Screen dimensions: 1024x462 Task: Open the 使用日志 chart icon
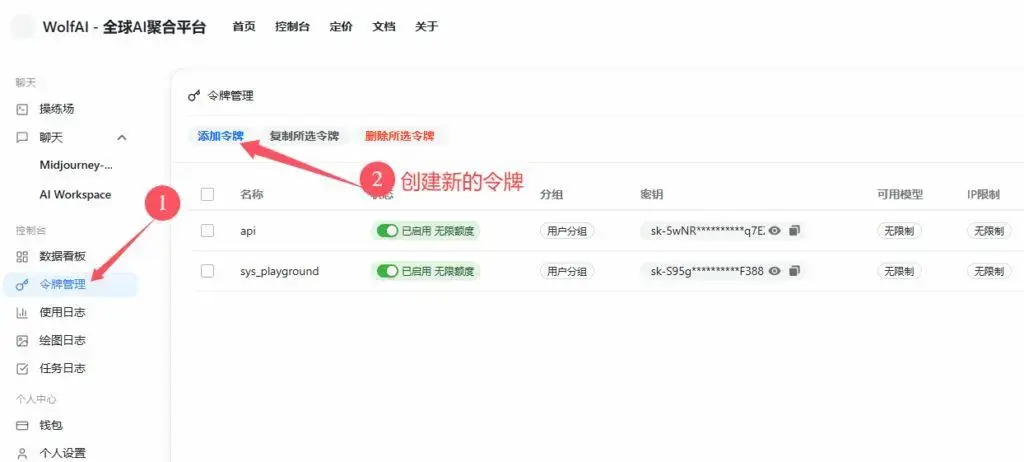[22, 312]
